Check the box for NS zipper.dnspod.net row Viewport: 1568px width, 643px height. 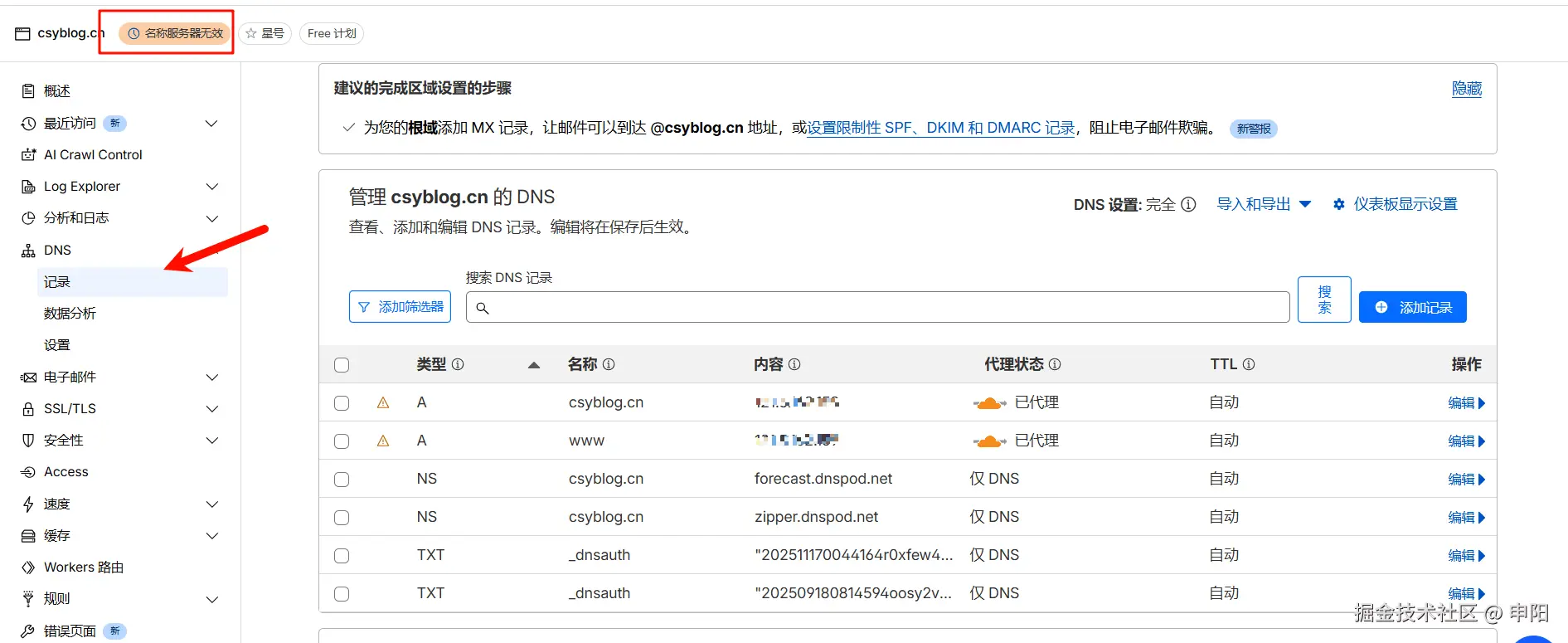pos(342,518)
